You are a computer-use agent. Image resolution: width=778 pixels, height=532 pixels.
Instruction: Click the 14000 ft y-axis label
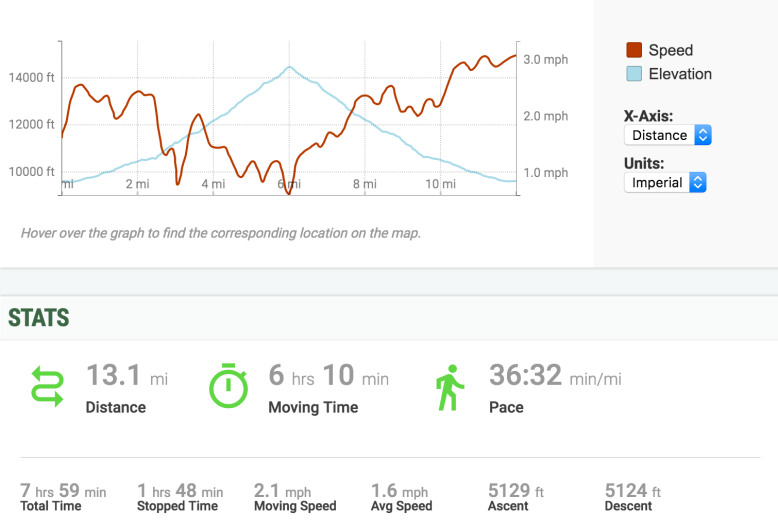32,78
